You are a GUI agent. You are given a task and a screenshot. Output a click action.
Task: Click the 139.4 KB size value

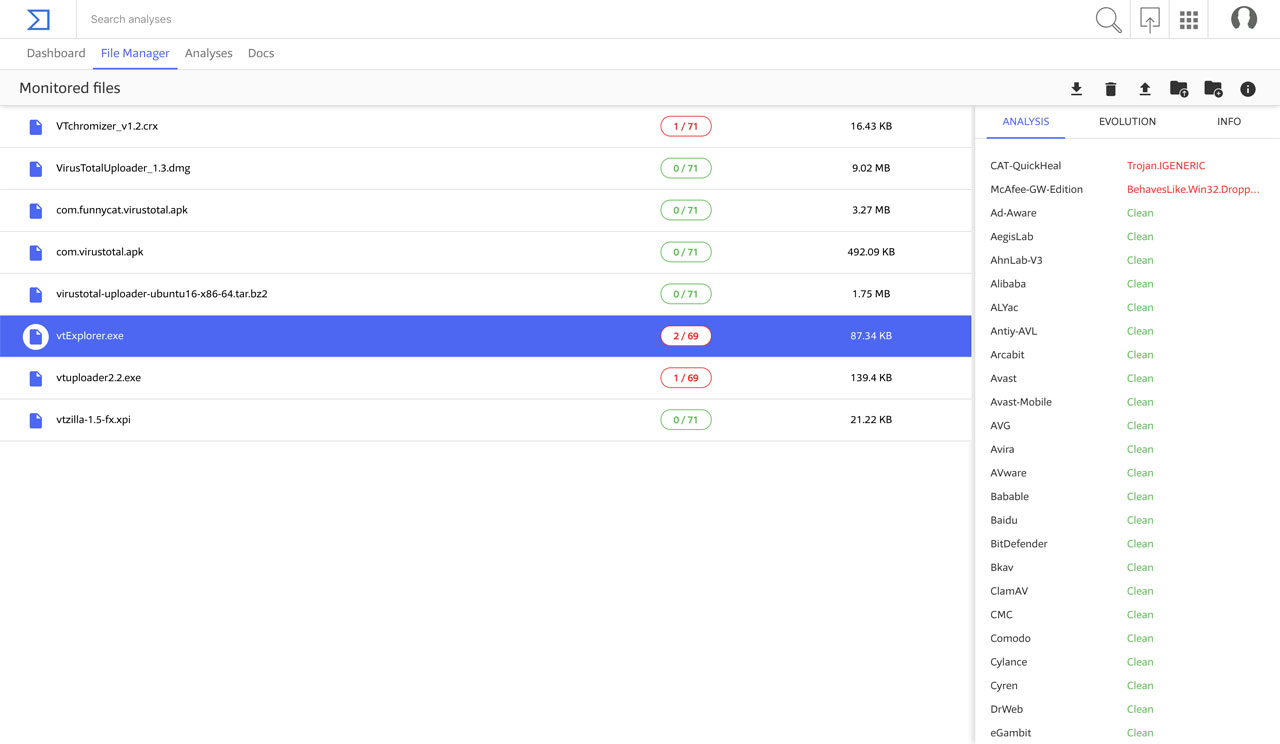(x=871, y=378)
